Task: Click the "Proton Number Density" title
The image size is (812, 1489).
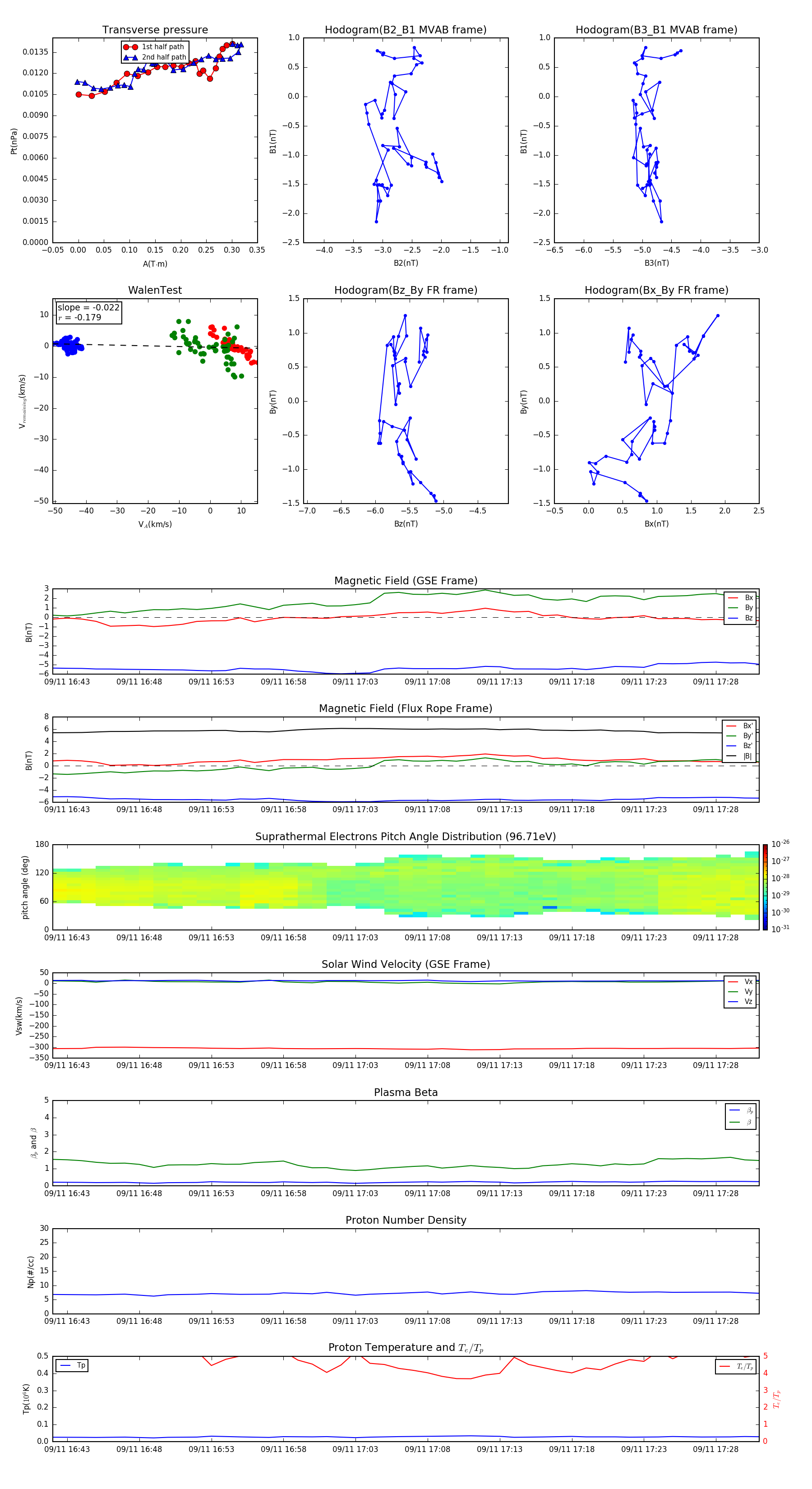Action: tap(405, 1220)
